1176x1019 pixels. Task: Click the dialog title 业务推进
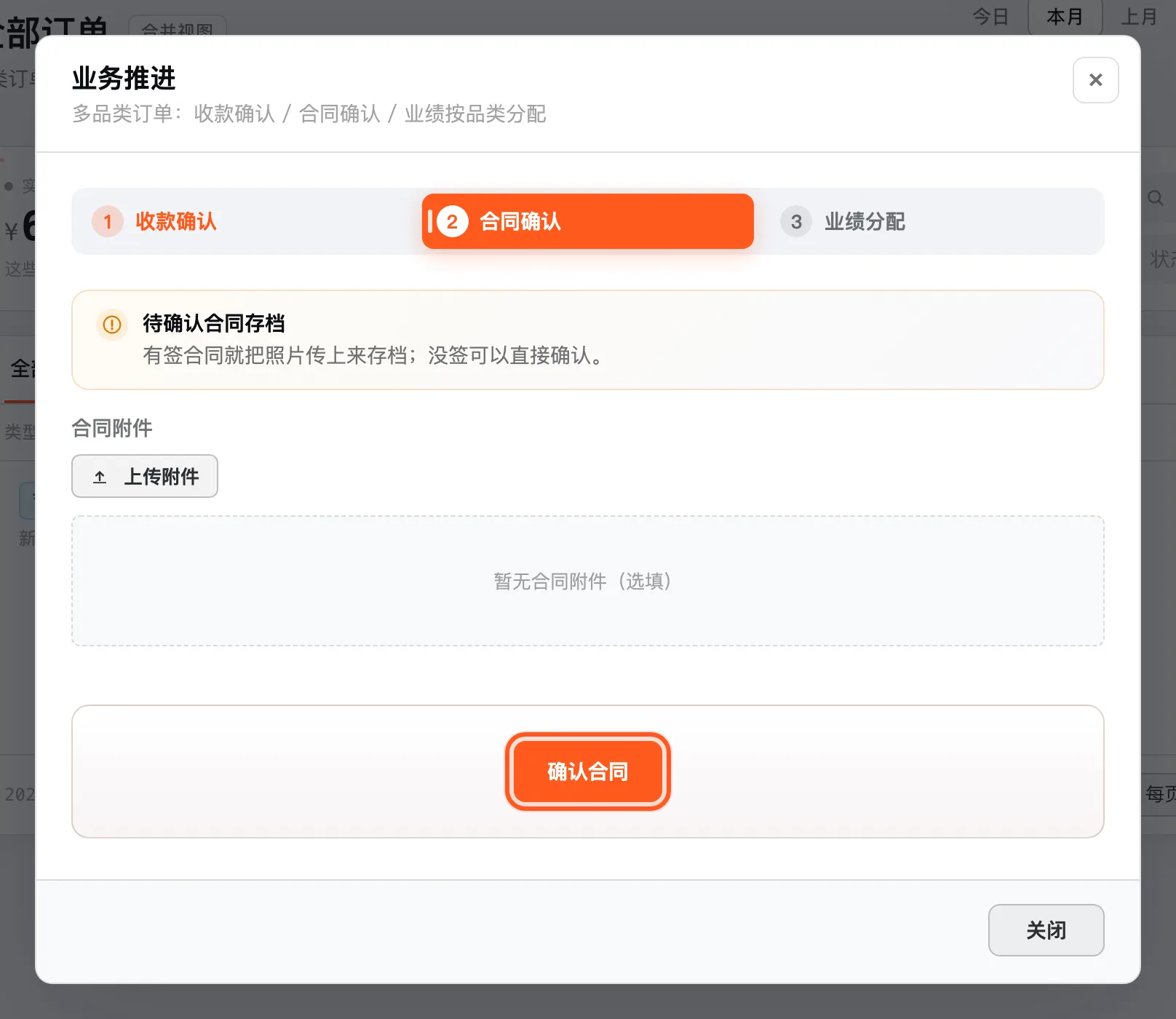(x=124, y=78)
